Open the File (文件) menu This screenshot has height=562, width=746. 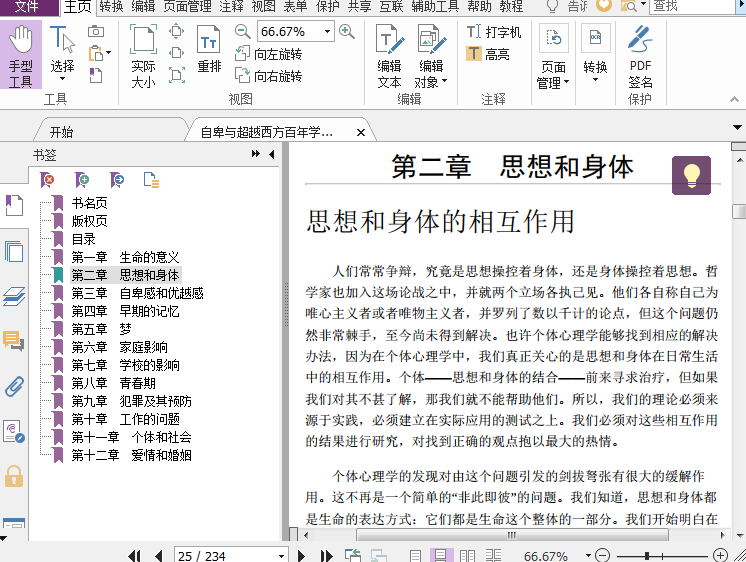(27, 7)
